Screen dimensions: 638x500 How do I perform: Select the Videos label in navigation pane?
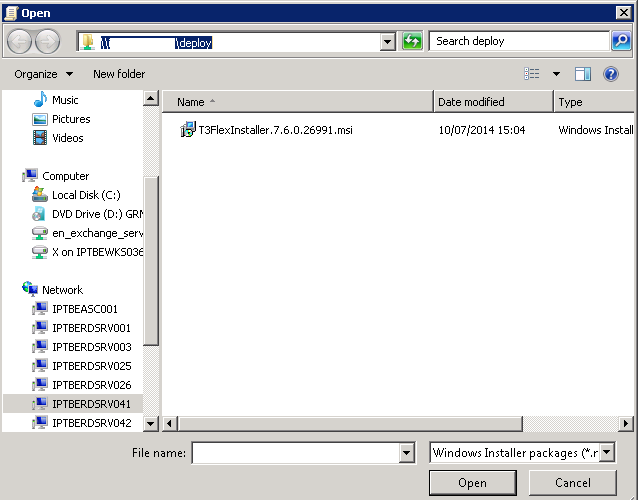pyautogui.click(x=68, y=138)
